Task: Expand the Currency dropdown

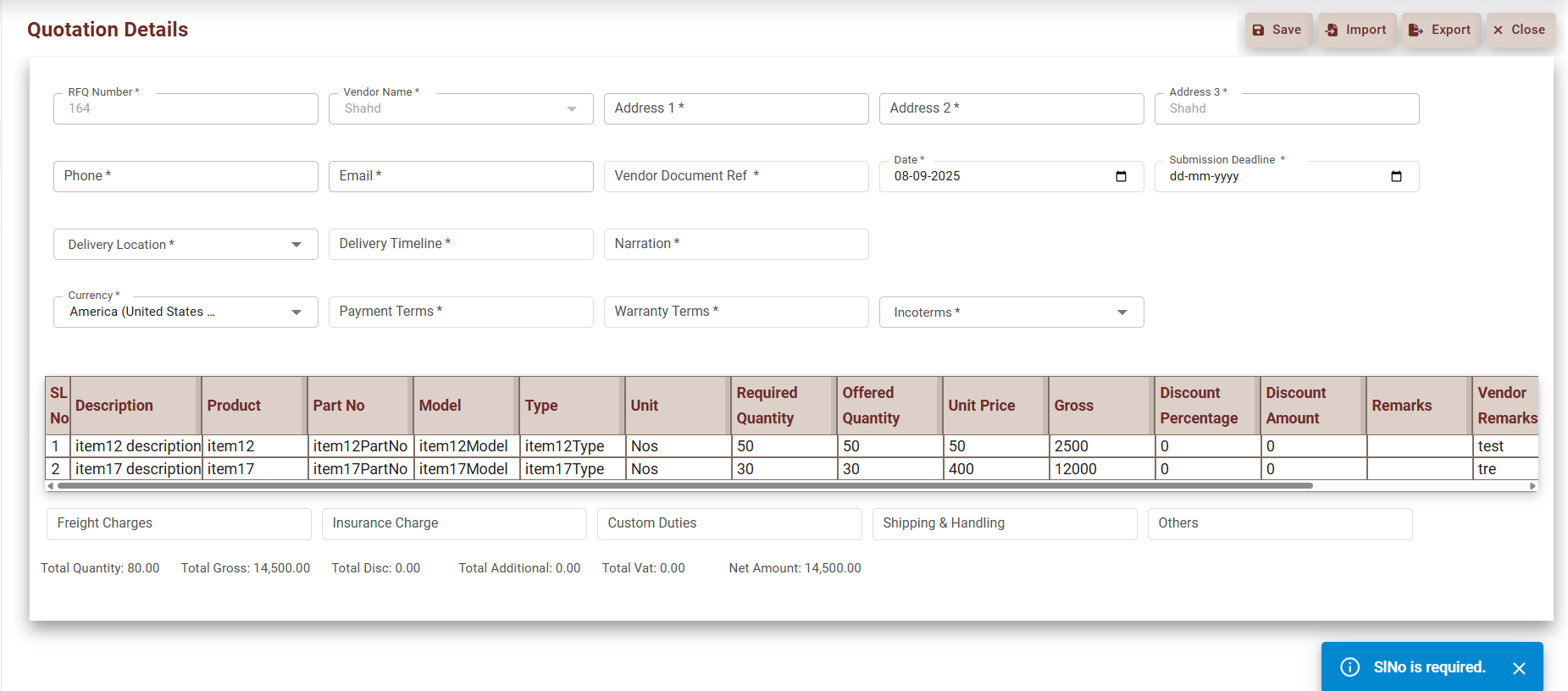Action: click(296, 312)
